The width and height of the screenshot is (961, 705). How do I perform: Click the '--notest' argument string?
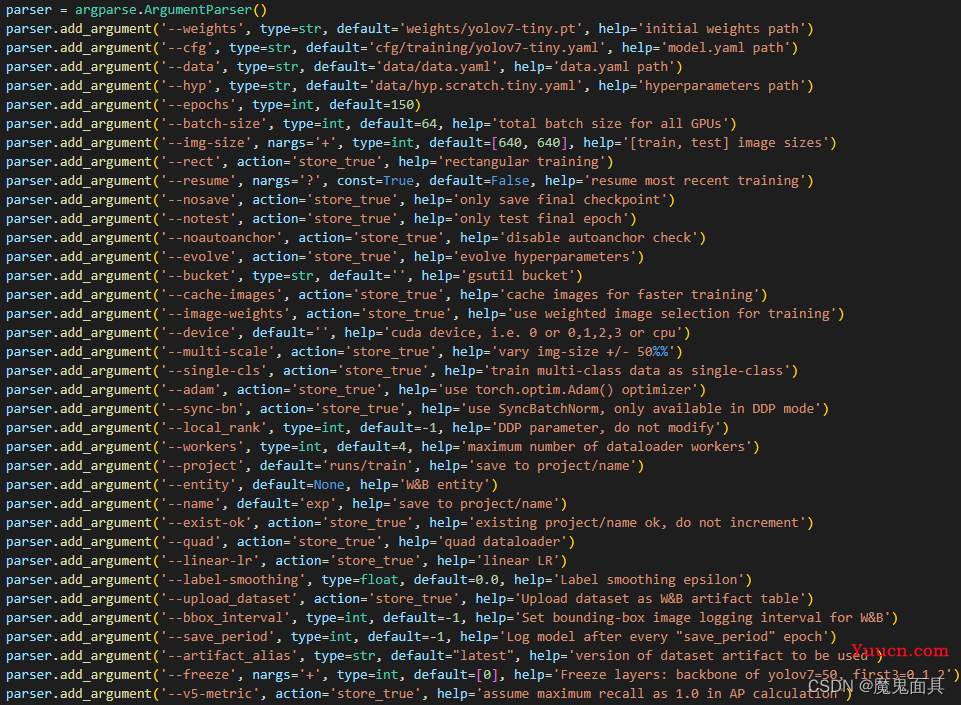(199, 219)
